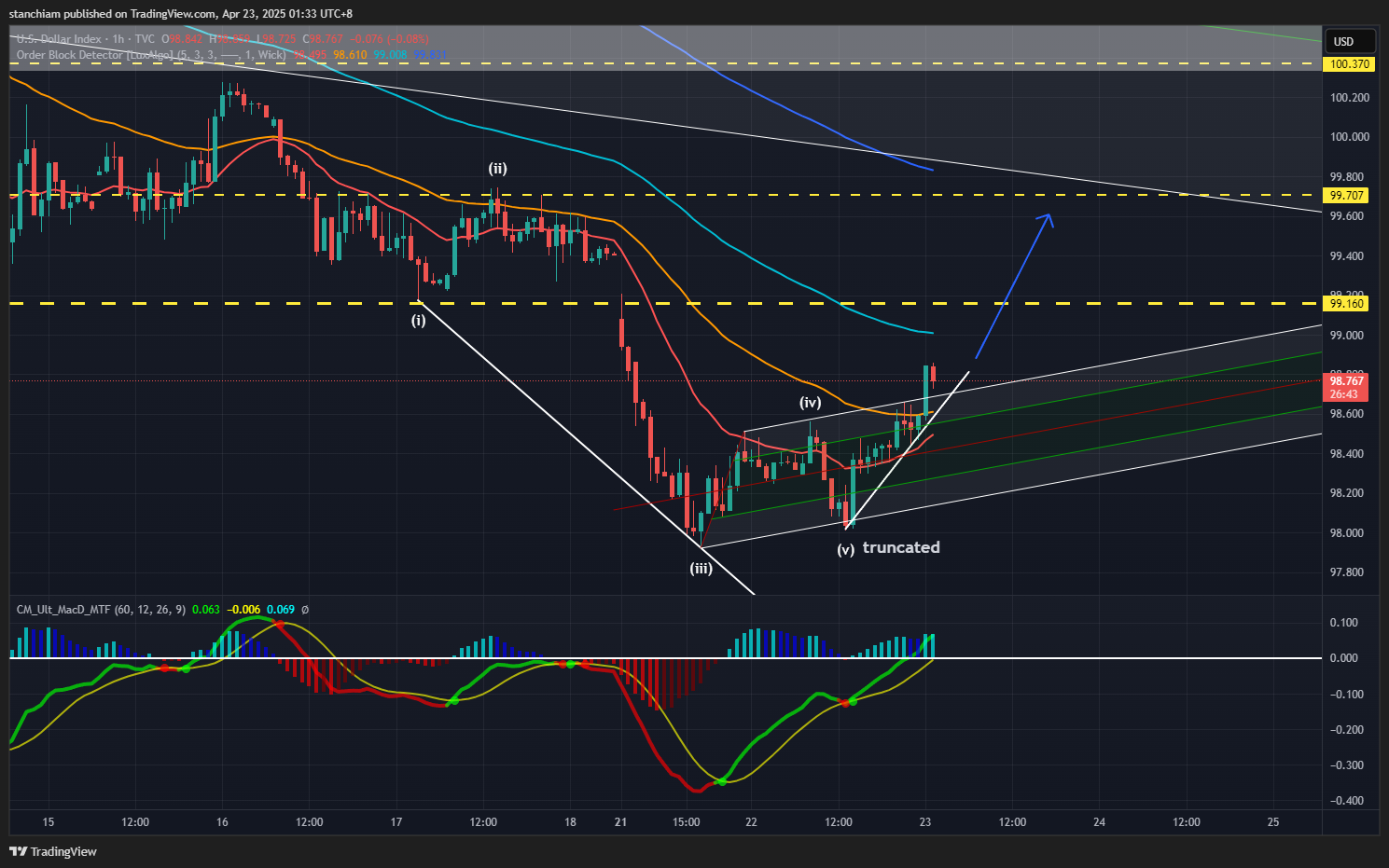This screenshot has height=868, width=1389.
Task: Click date 21 on the time axis
Action: [x=621, y=822]
